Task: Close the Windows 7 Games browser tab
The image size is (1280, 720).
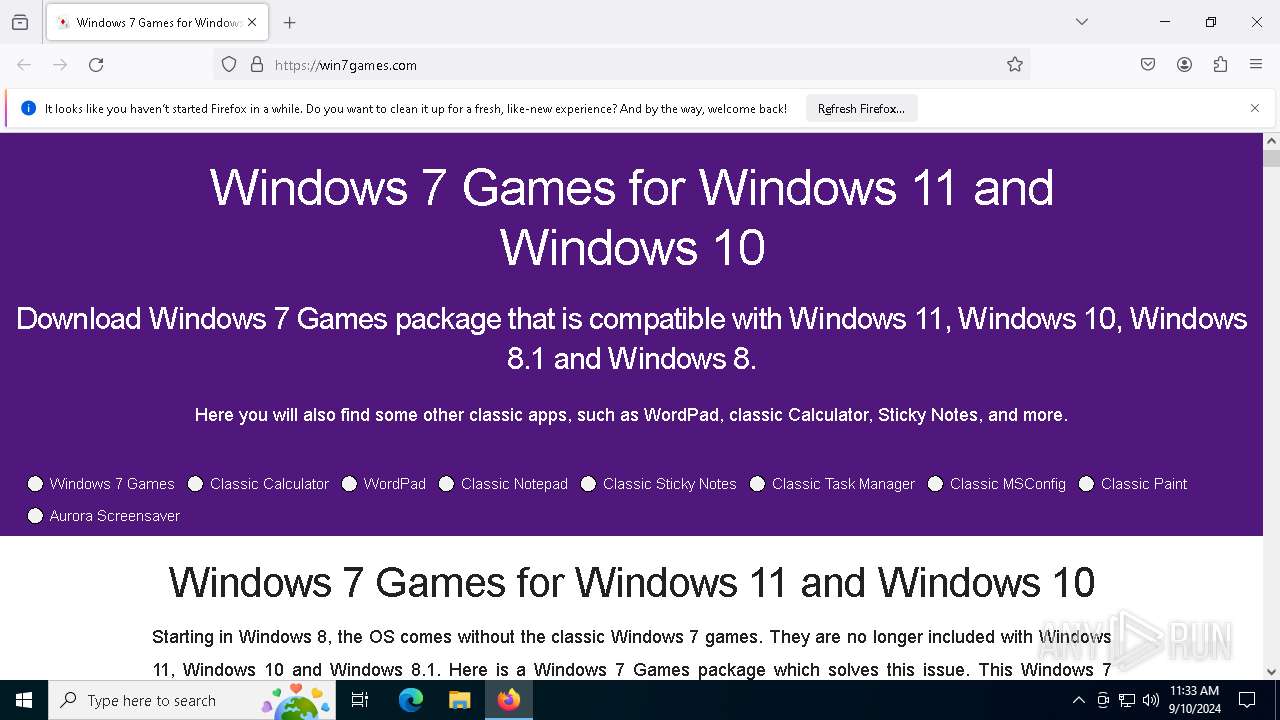Action: (252, 22)
